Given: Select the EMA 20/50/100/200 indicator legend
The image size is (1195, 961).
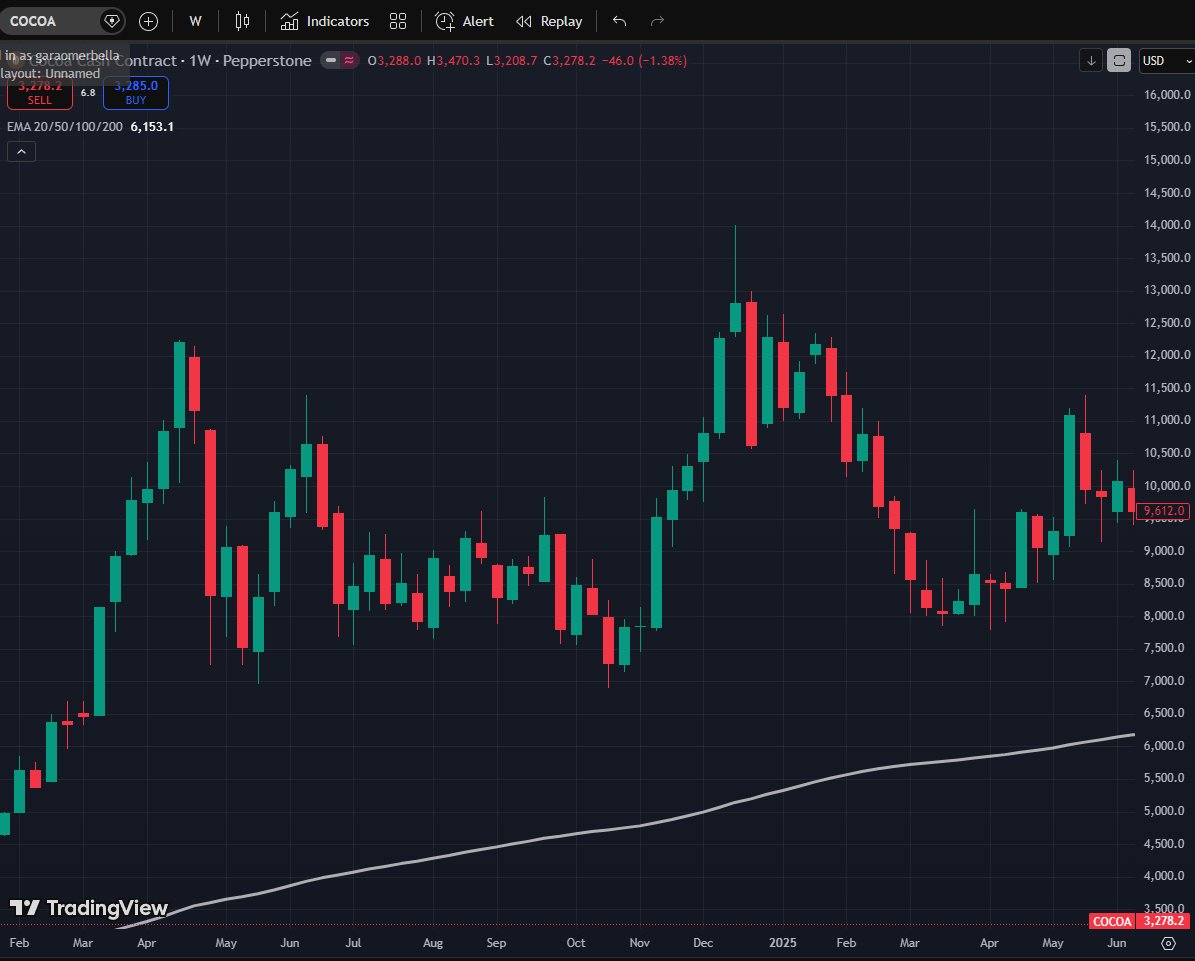Looking at the screenshot, I should [65, 127].
